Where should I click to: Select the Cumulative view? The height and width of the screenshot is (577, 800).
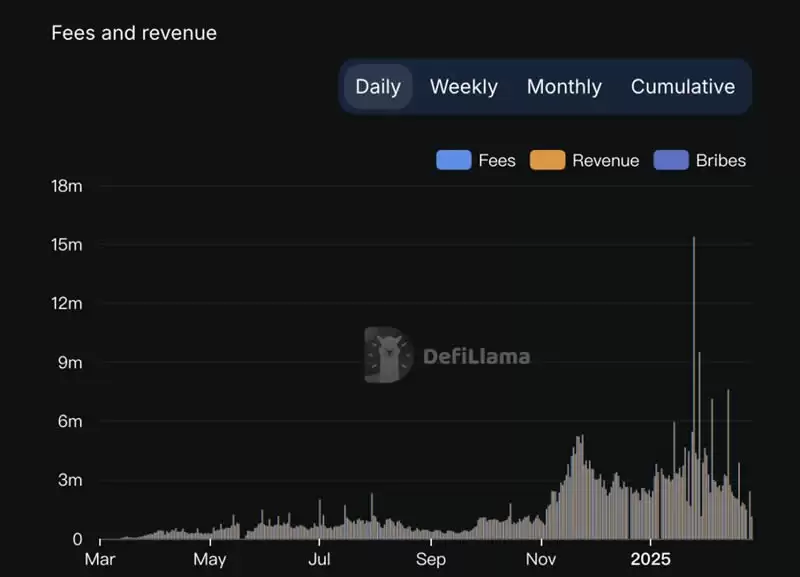coord(683,87)
